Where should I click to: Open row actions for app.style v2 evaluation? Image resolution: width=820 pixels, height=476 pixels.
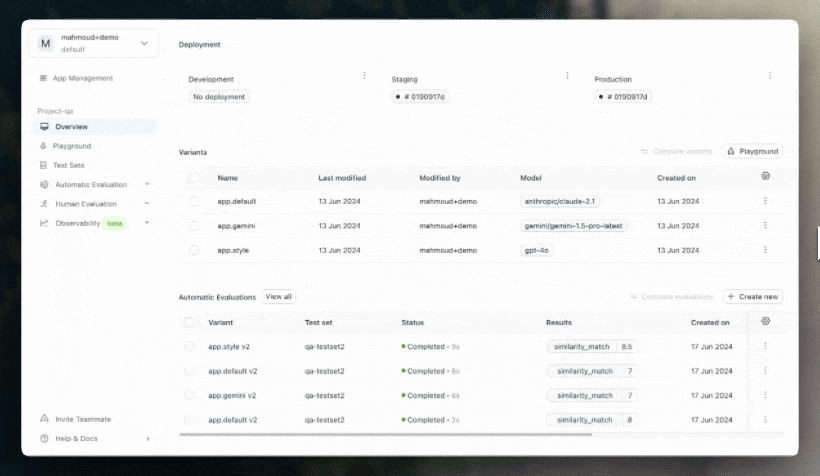(765, 346)
